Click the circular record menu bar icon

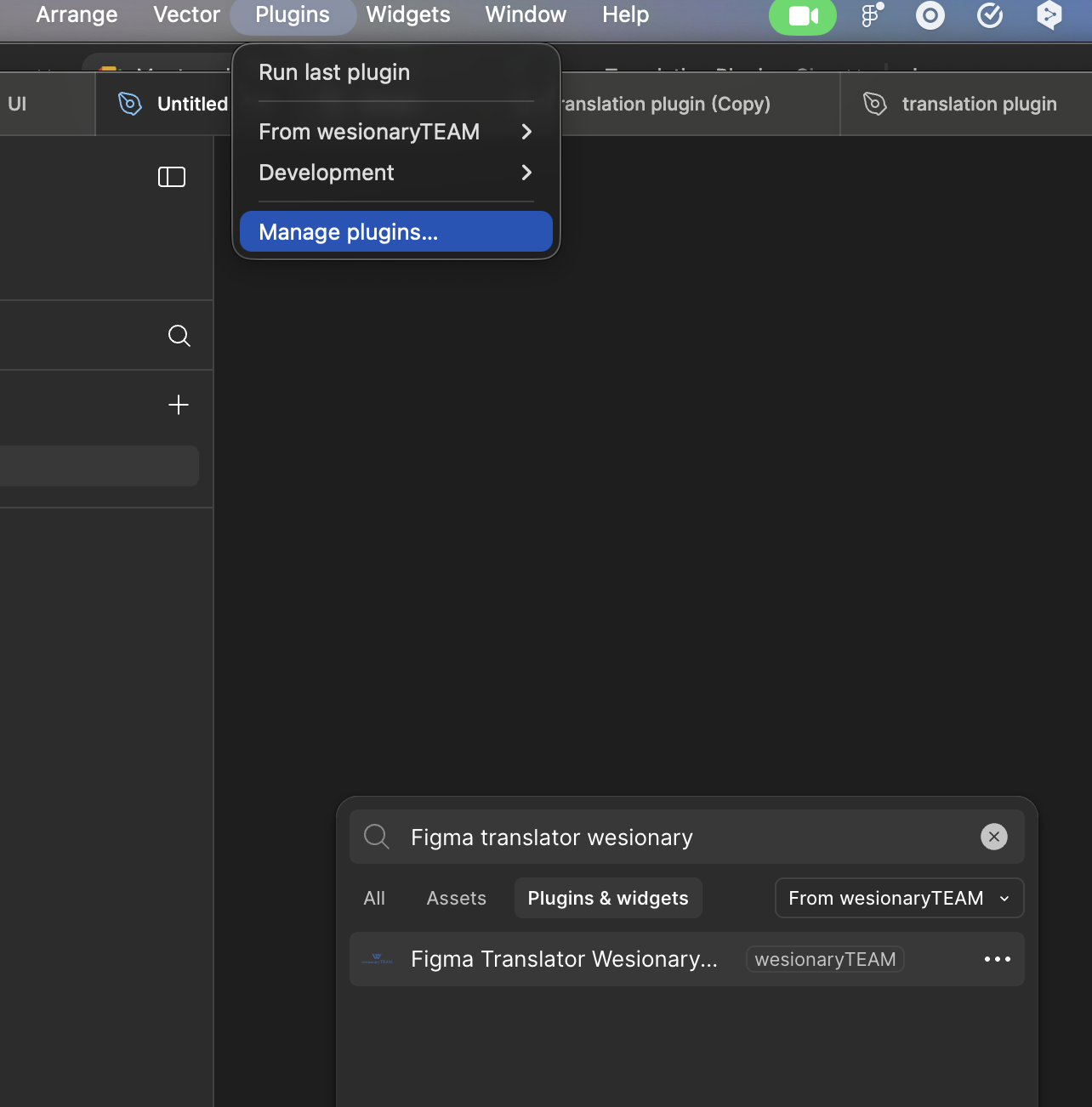pos(930,15)
